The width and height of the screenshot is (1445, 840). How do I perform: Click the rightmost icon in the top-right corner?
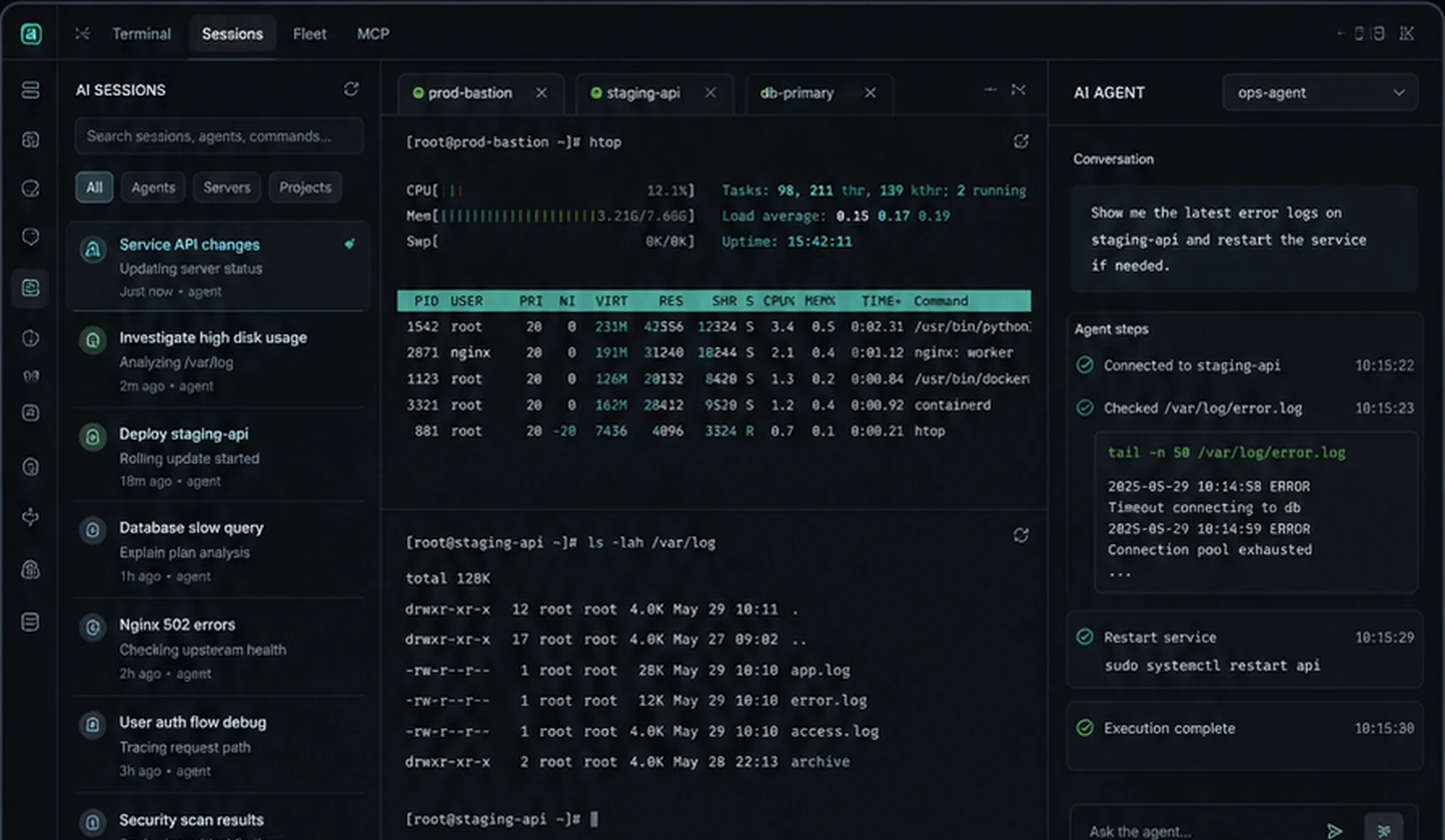tap(1406, 34)
